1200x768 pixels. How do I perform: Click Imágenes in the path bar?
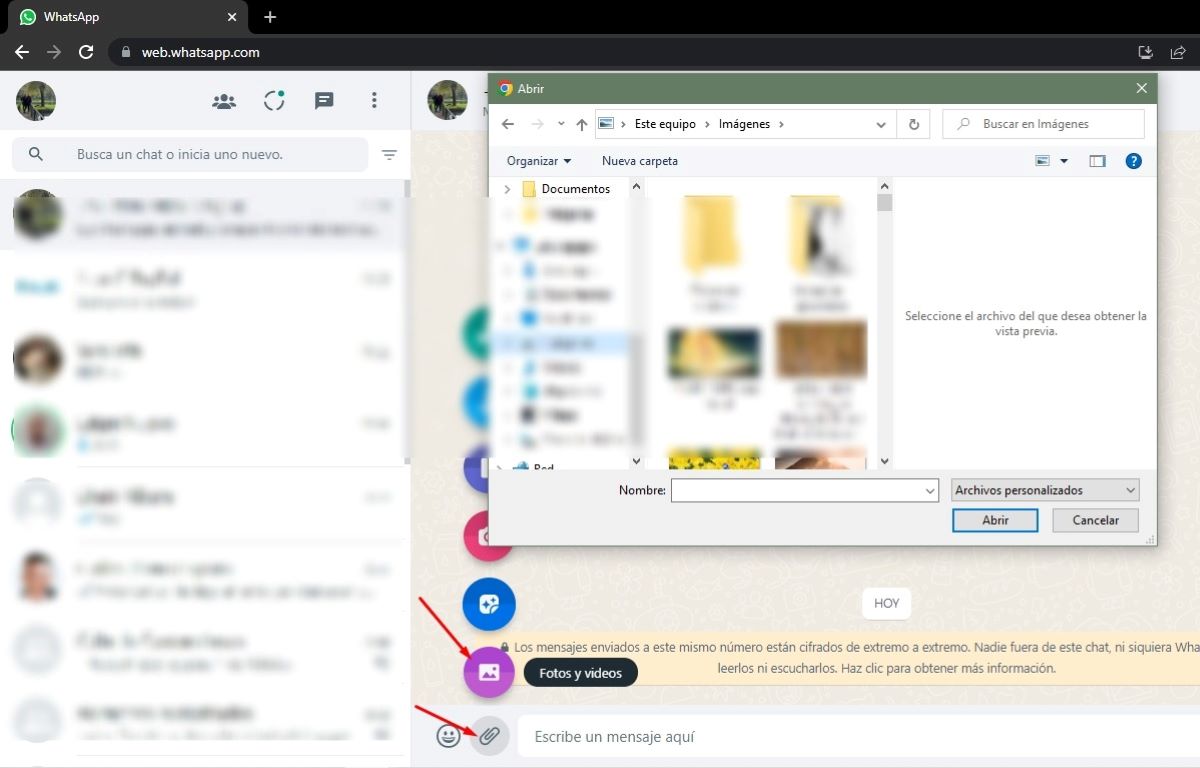745,124
